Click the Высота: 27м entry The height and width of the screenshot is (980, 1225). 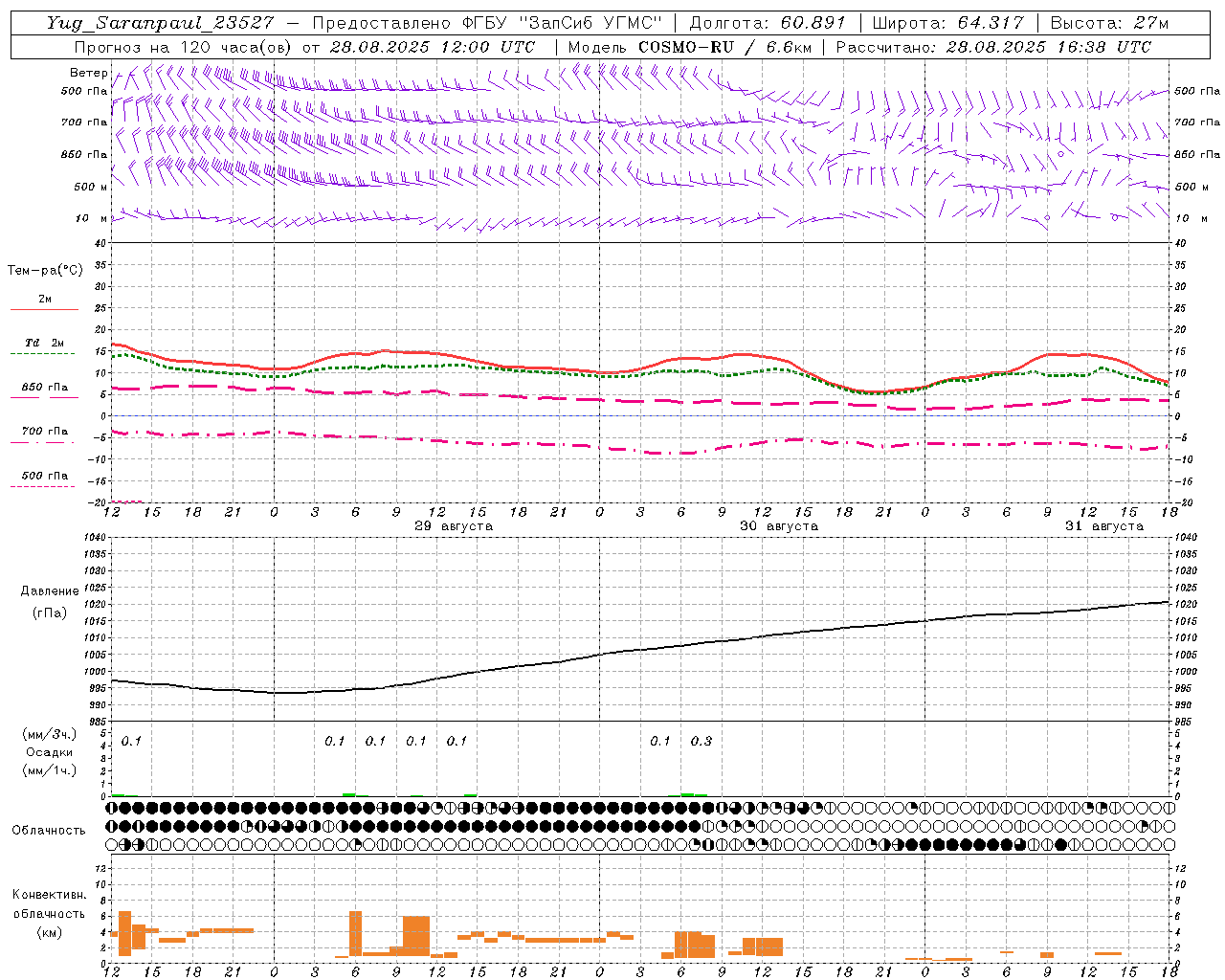click(x=1110, y=23)
